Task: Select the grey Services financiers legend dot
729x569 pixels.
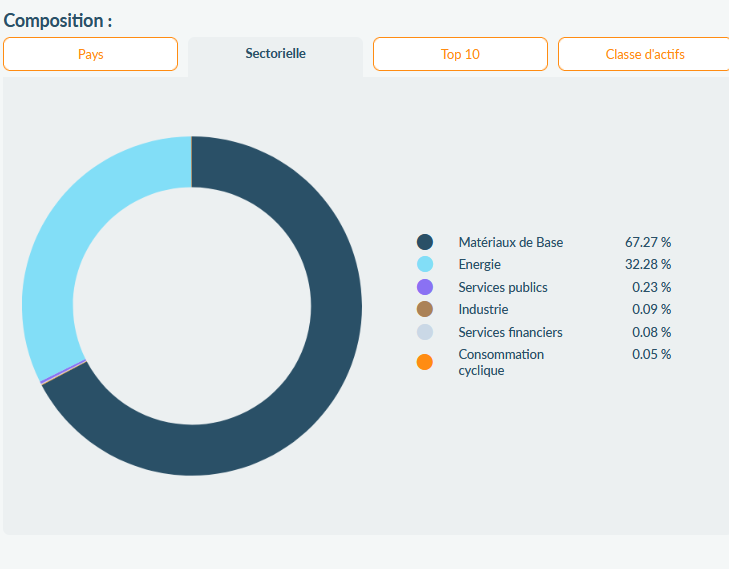Action: [425, 332]
